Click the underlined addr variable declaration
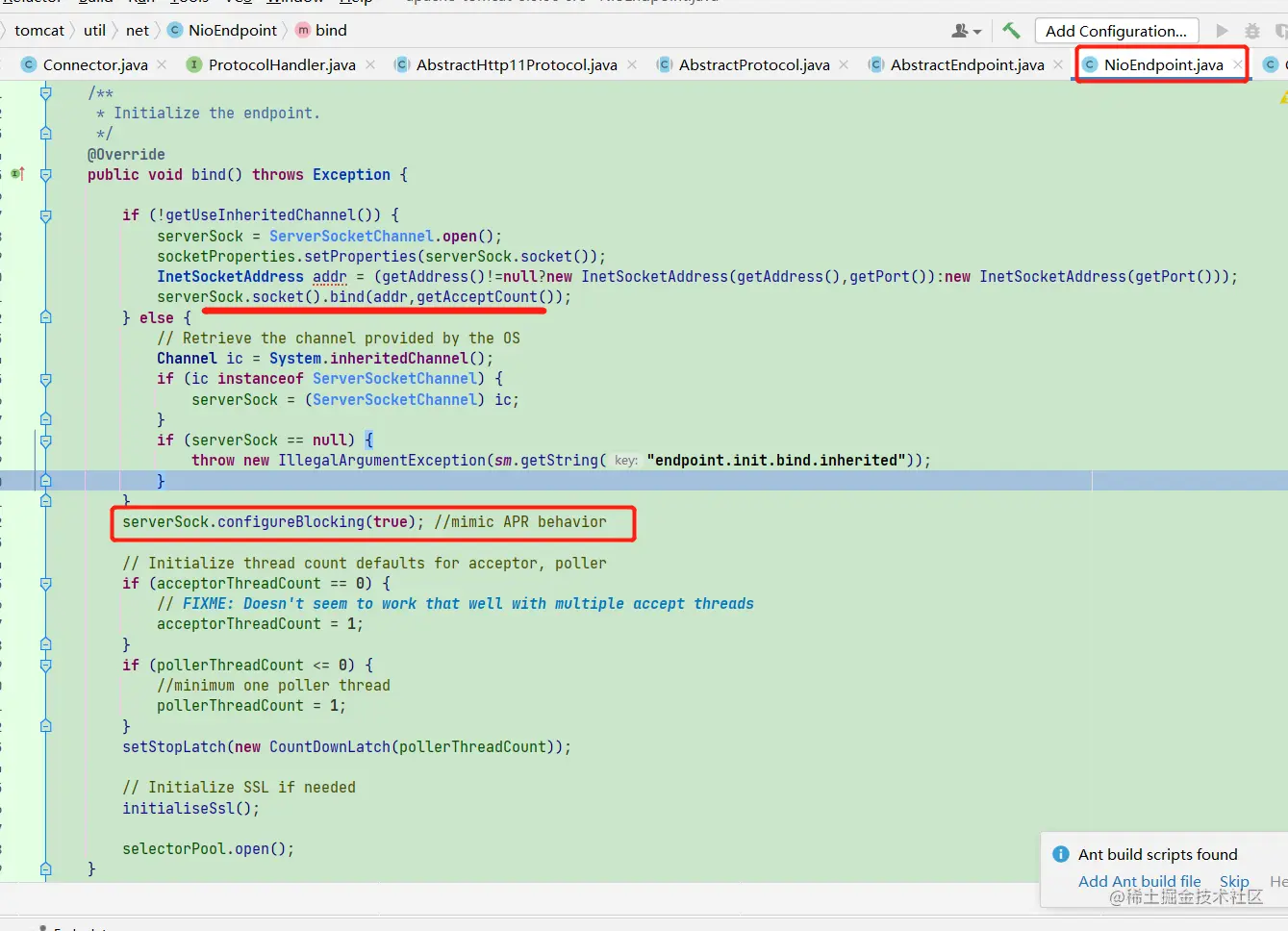 tap(330, 277)
